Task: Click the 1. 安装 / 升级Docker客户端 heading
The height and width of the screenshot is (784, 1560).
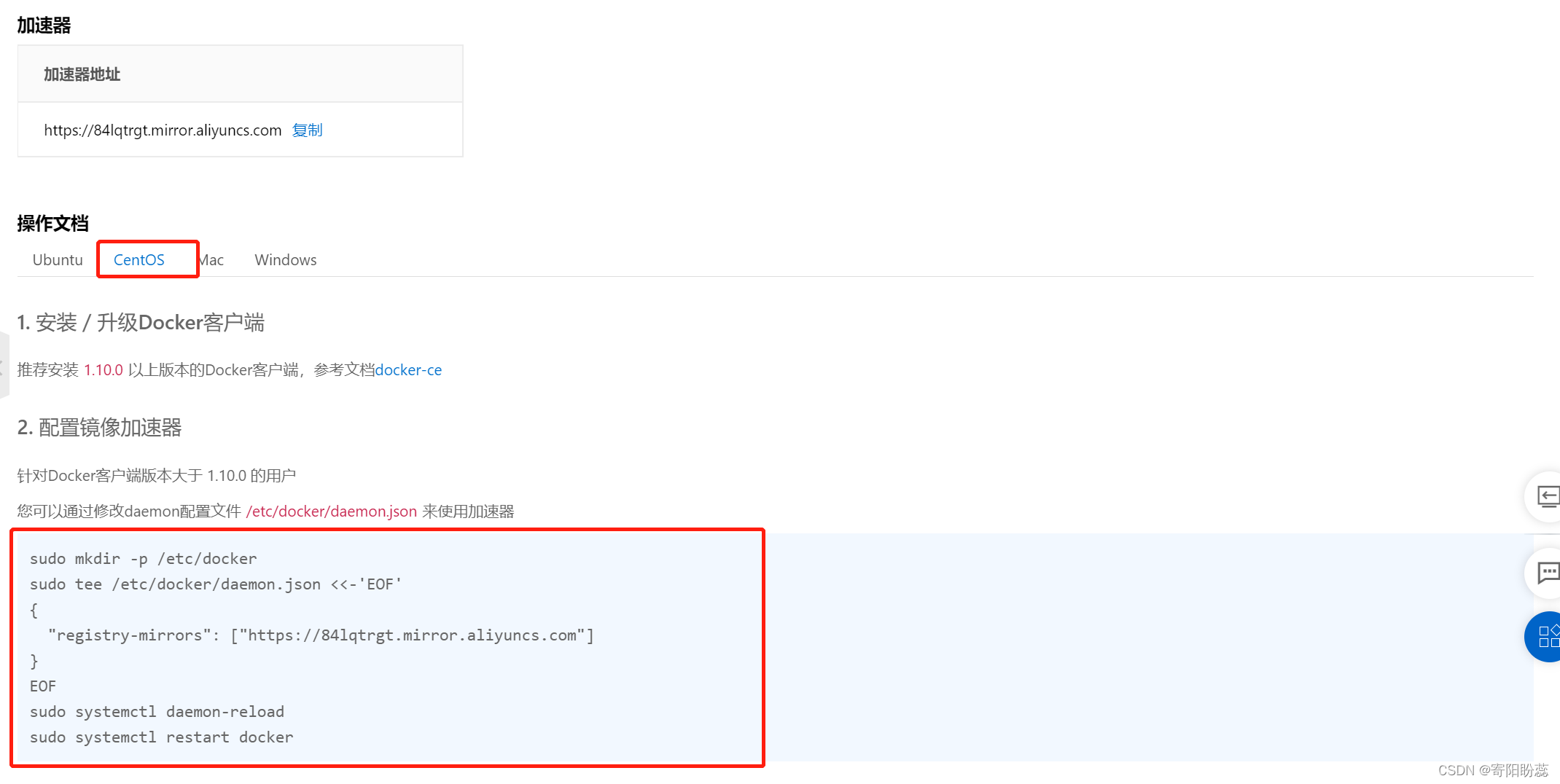Action: (x=141, y=323)
